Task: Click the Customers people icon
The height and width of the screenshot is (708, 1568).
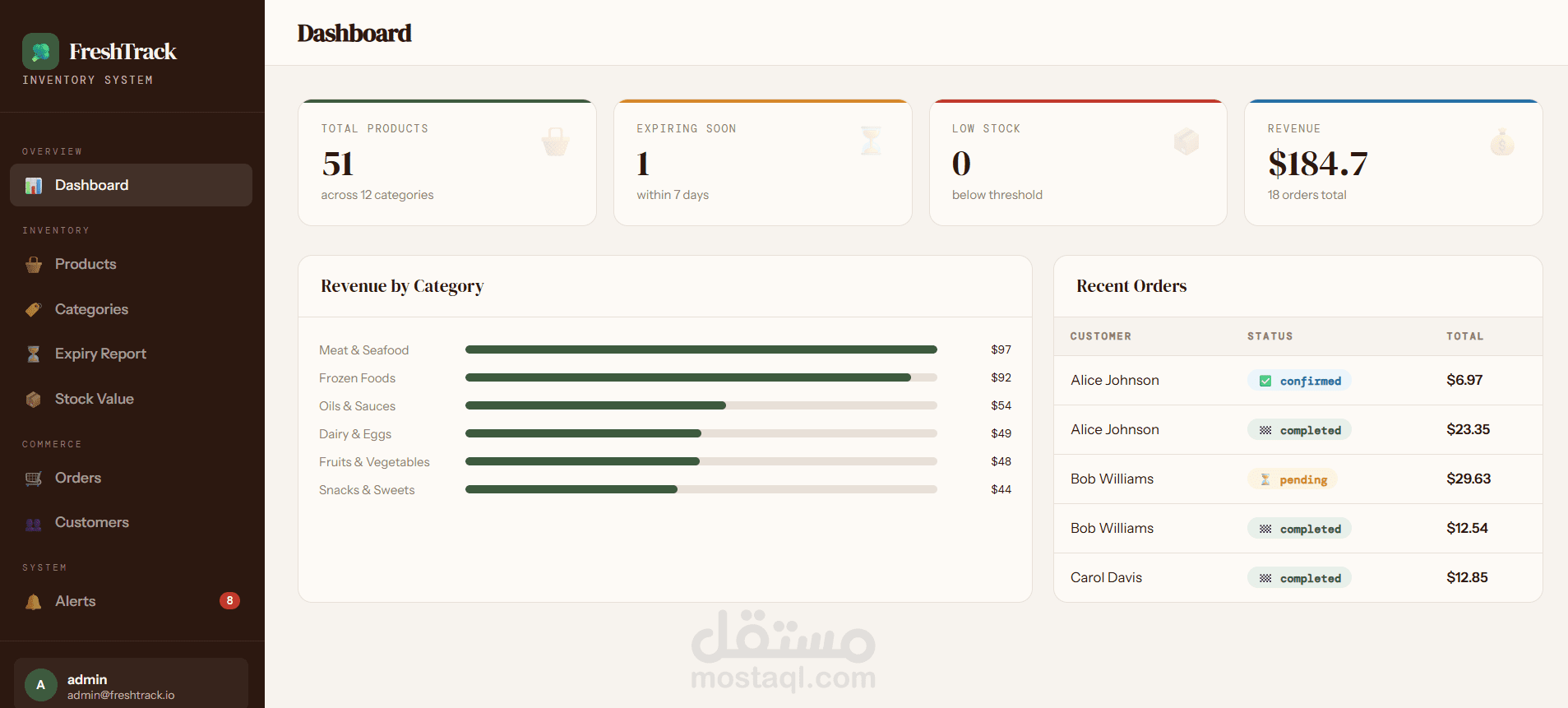Action: (34, 524)
